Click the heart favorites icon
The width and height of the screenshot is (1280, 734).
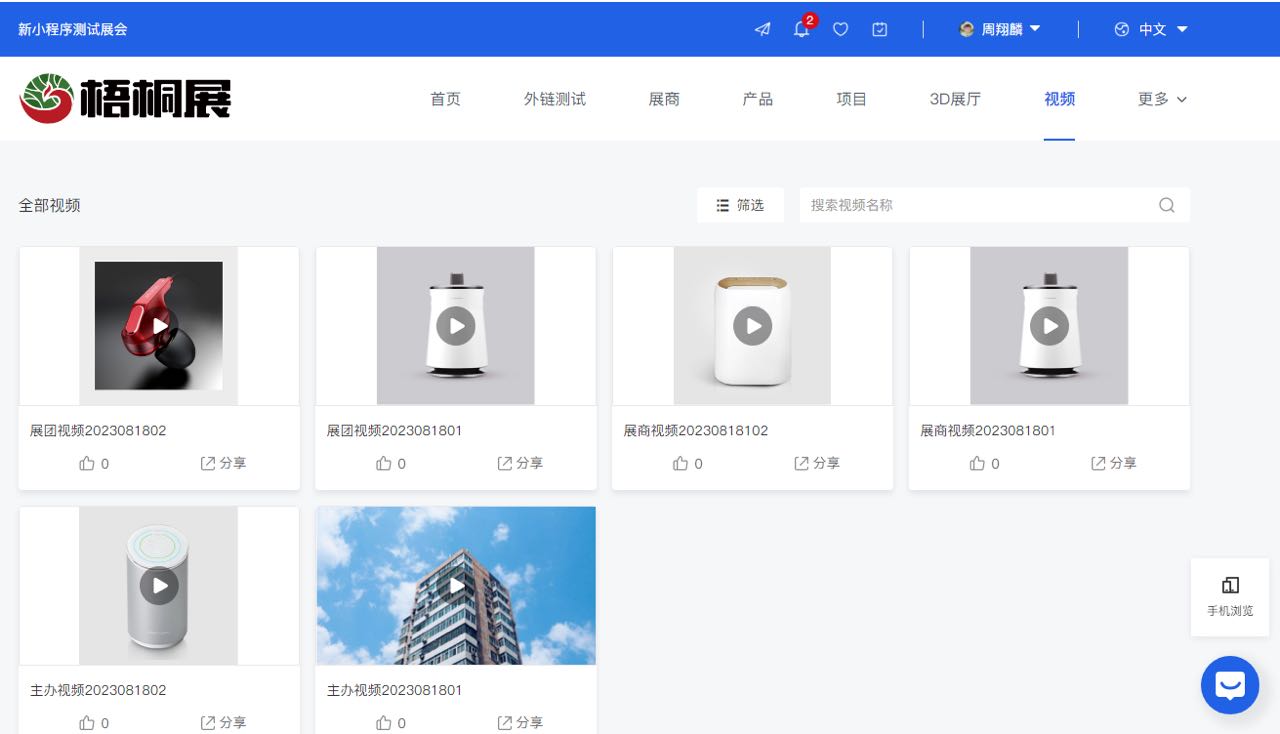point(840,29)
